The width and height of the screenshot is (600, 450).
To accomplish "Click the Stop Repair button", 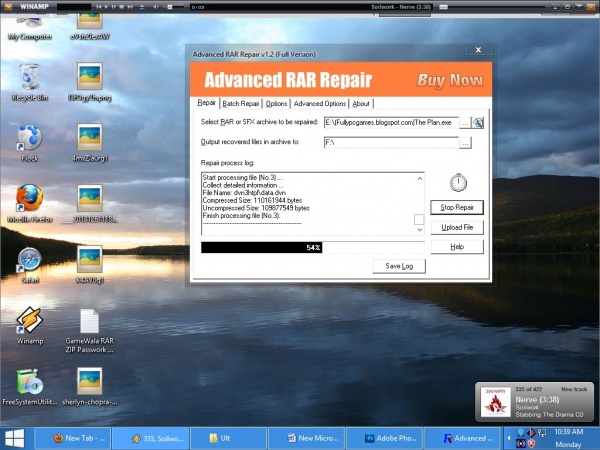I will click(457, 207).
